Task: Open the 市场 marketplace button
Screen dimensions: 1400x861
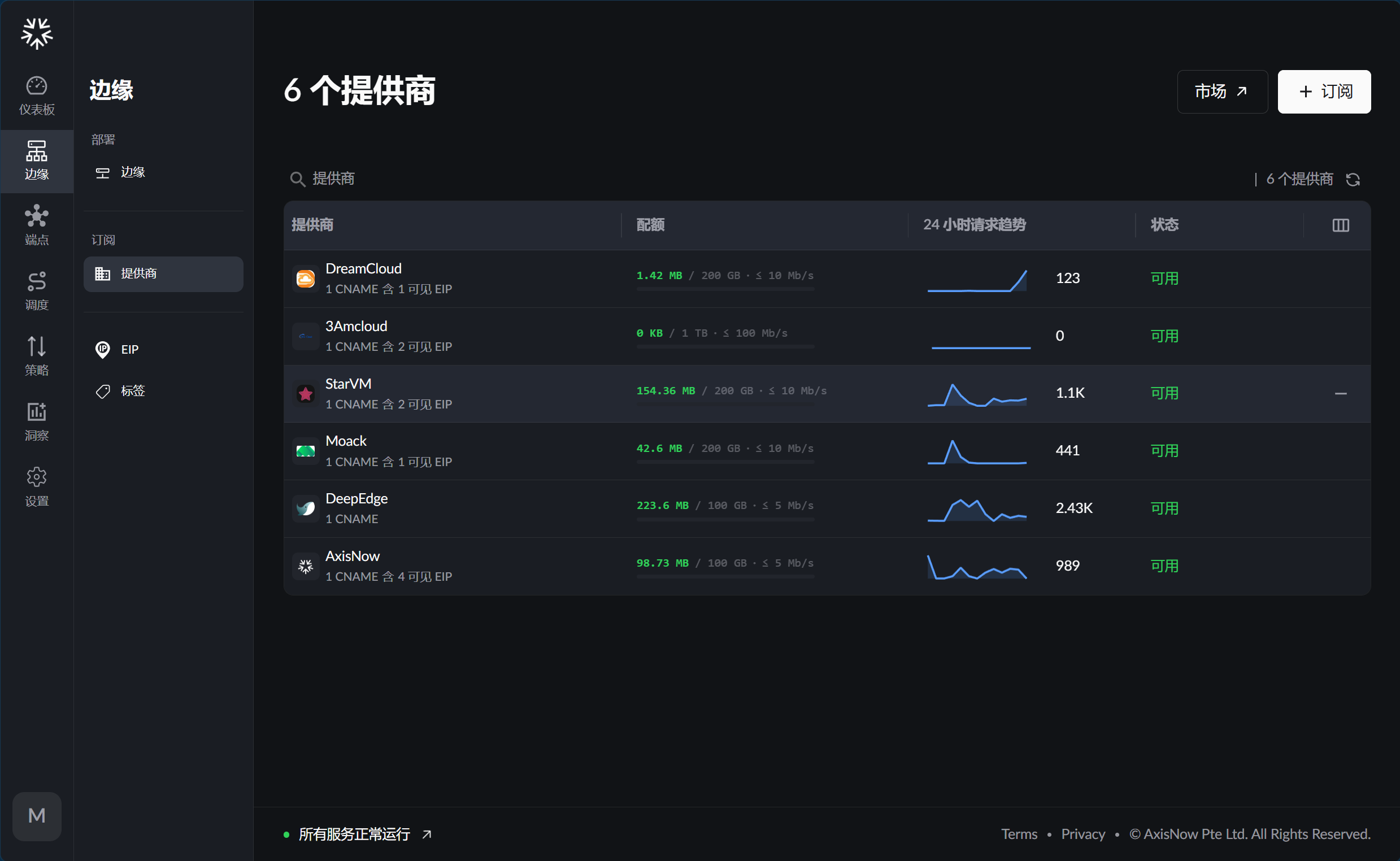Action: coord(1222,92)
